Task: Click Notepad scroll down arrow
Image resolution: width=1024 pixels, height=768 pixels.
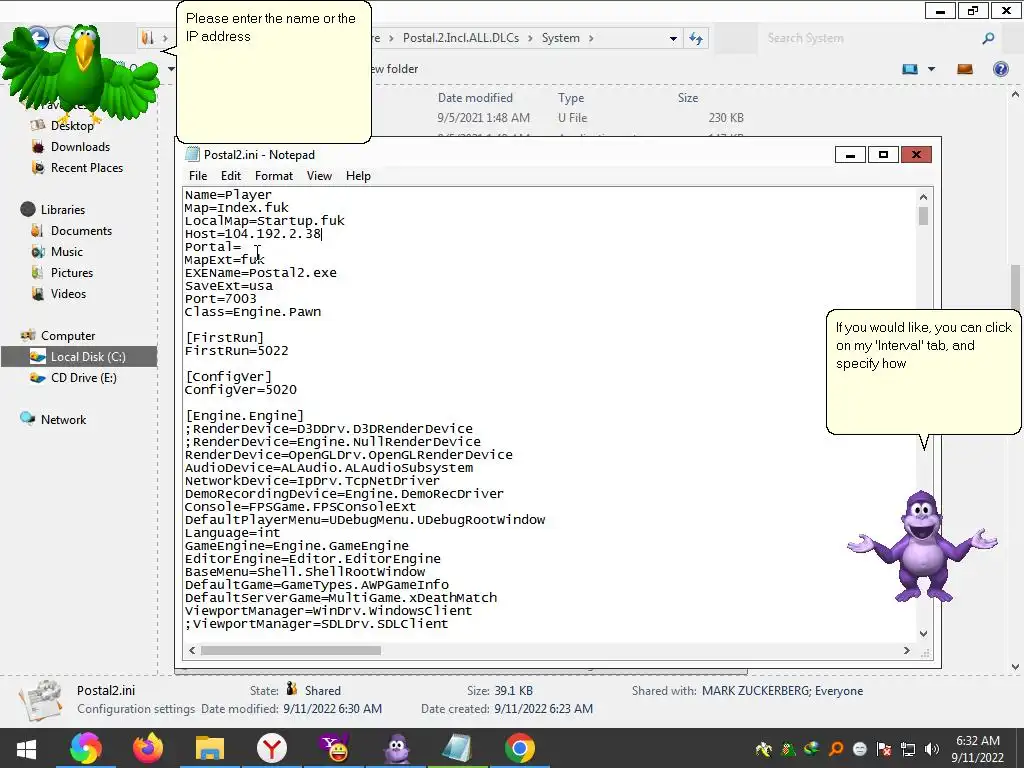Action: [923, 633]
